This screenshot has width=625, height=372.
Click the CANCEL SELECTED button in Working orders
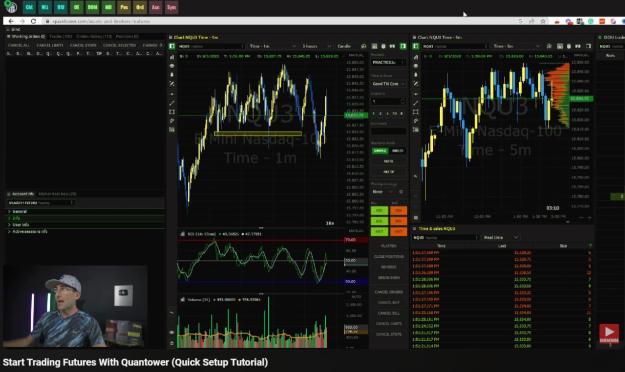120,45
